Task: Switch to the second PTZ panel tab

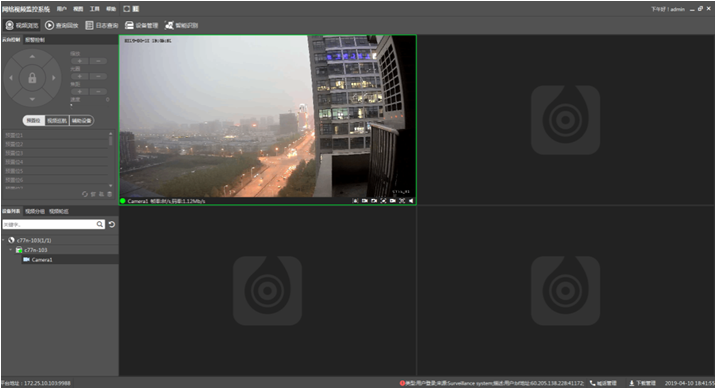Action: [35, 40]
